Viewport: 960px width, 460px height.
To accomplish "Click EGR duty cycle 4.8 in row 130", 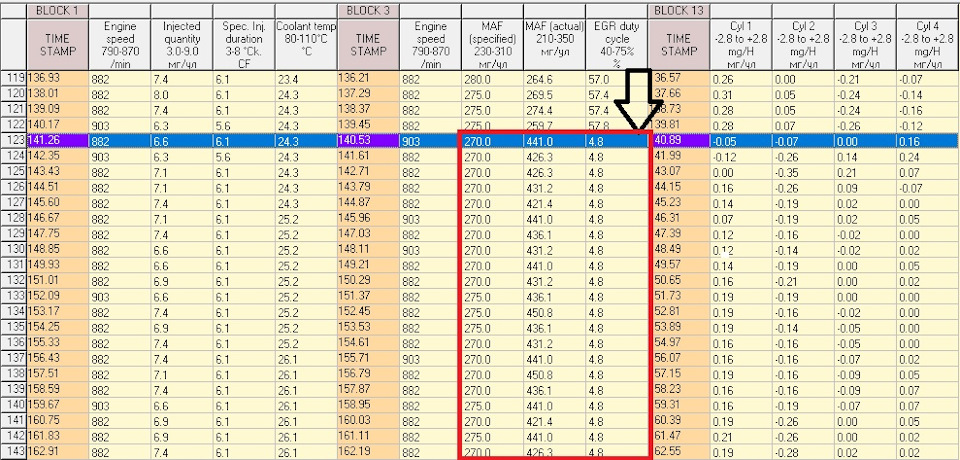I will [617, 249].
